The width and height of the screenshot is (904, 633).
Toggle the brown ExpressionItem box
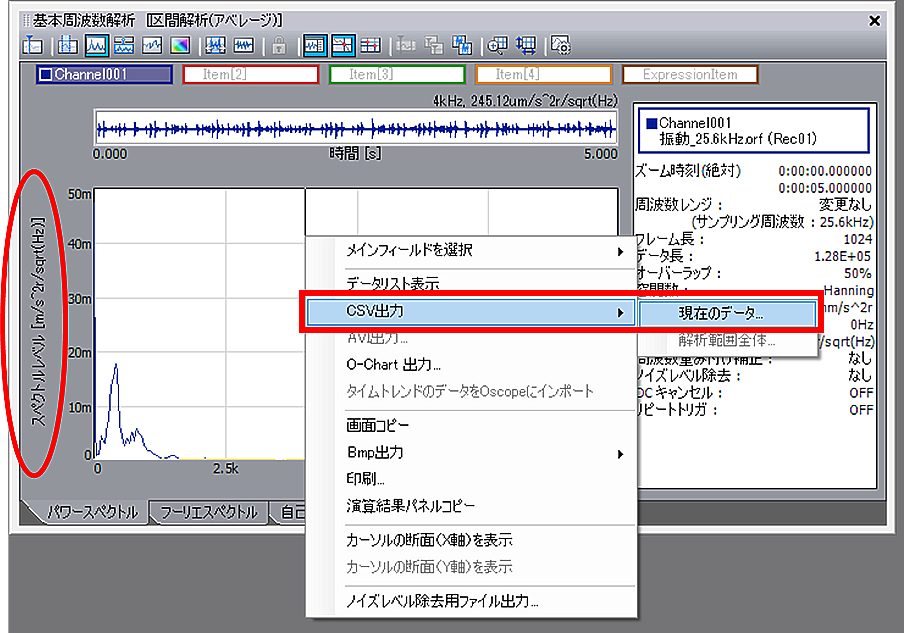[690, 74]
